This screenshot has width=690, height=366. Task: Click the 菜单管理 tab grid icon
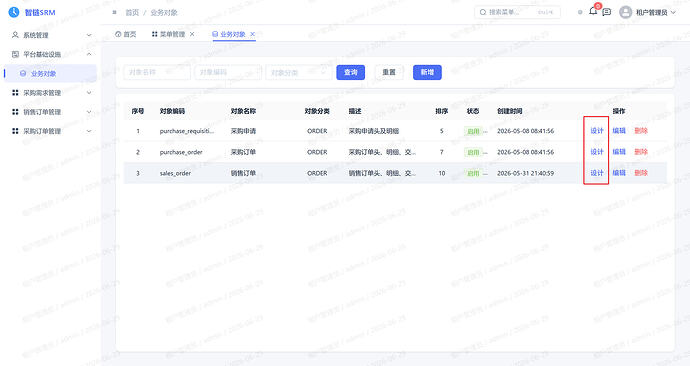pyautogui.click(x=154, y=34)
